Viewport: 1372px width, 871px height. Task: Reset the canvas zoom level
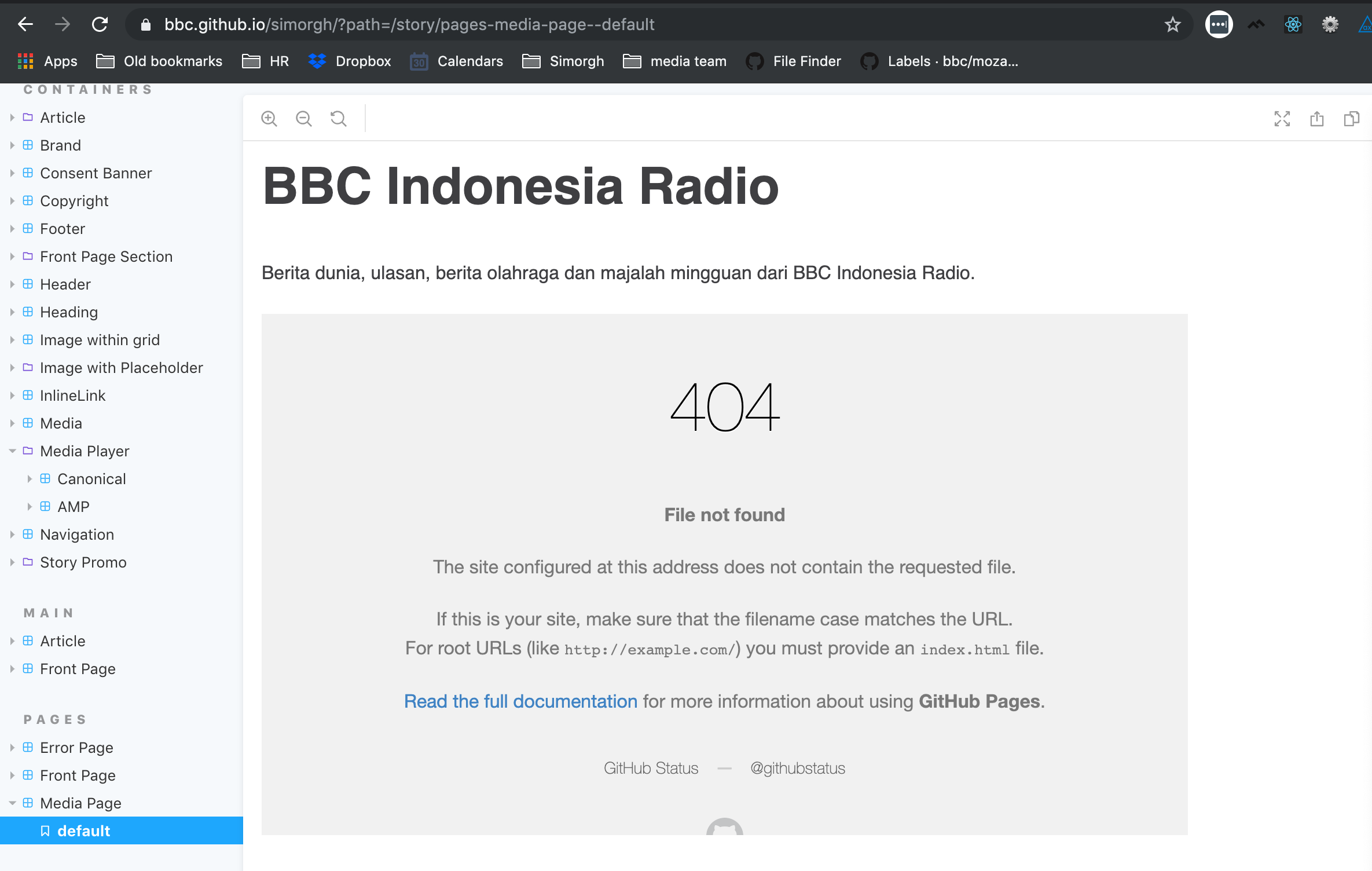pos(338,118)
